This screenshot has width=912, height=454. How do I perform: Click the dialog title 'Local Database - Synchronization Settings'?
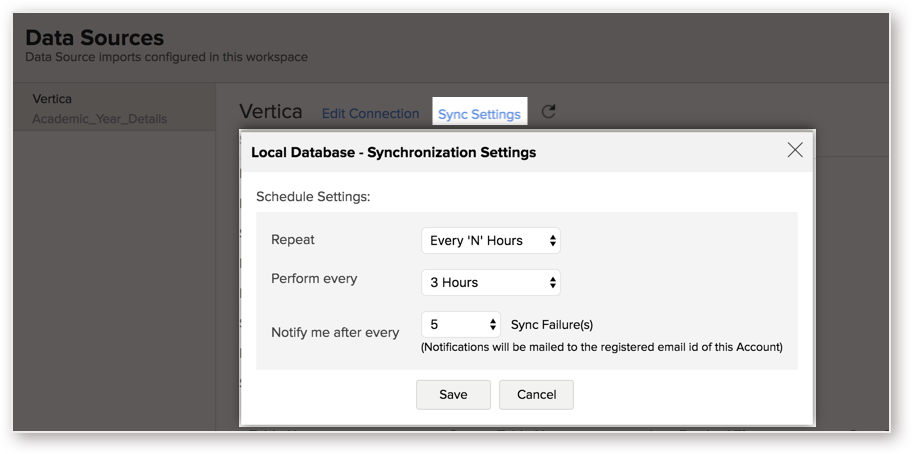click(394, 153)
